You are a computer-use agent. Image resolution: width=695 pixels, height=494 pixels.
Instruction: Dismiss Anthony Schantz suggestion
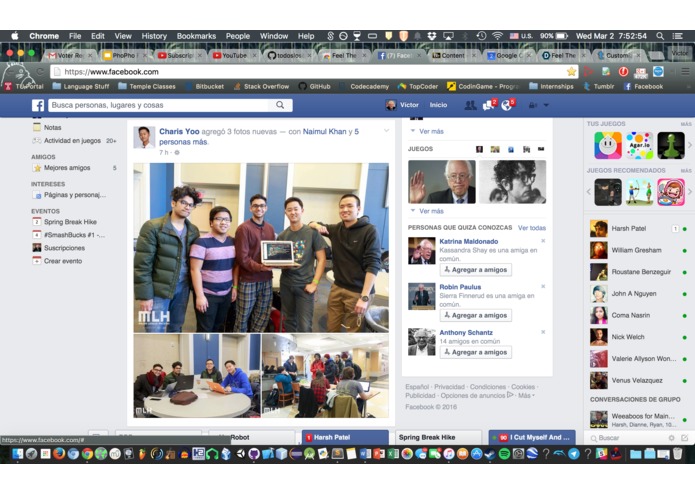(x=543, y=332)
